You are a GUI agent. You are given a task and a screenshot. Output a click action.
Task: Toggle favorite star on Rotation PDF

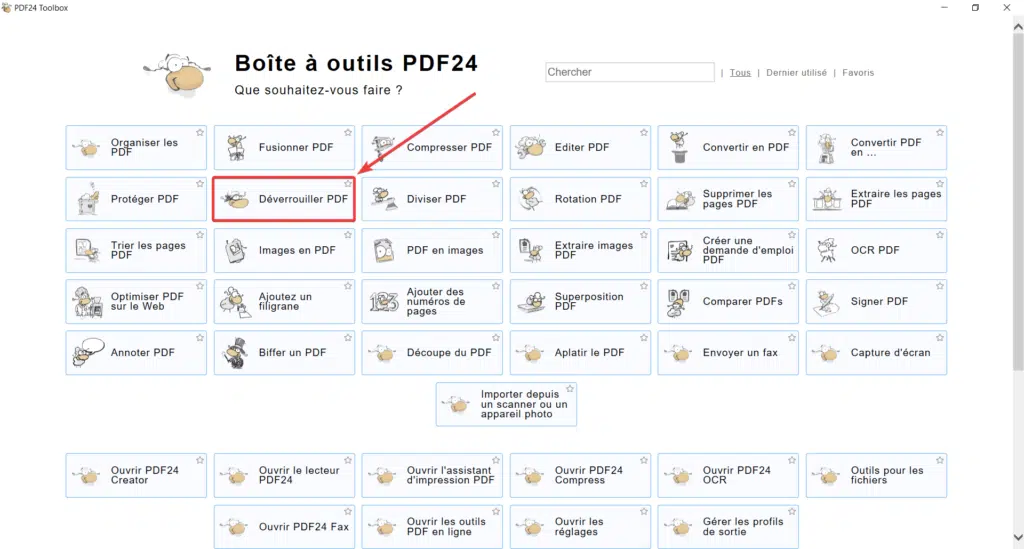point(644,184)
